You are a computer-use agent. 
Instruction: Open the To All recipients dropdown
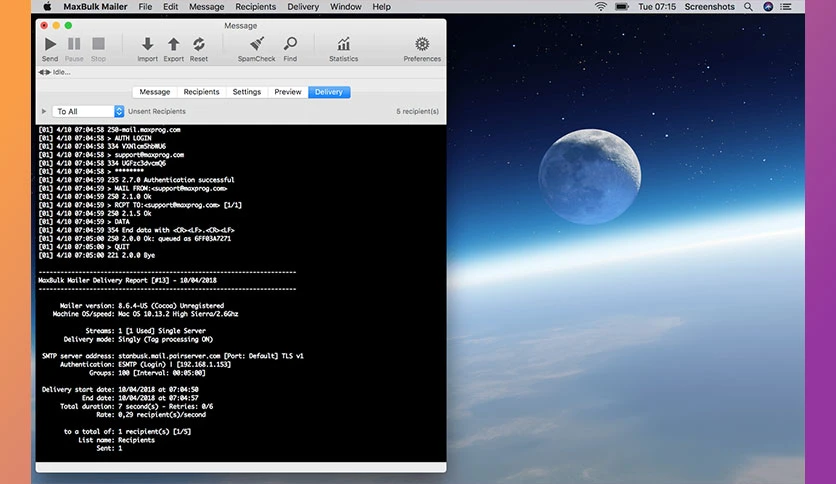coord(88,111)
